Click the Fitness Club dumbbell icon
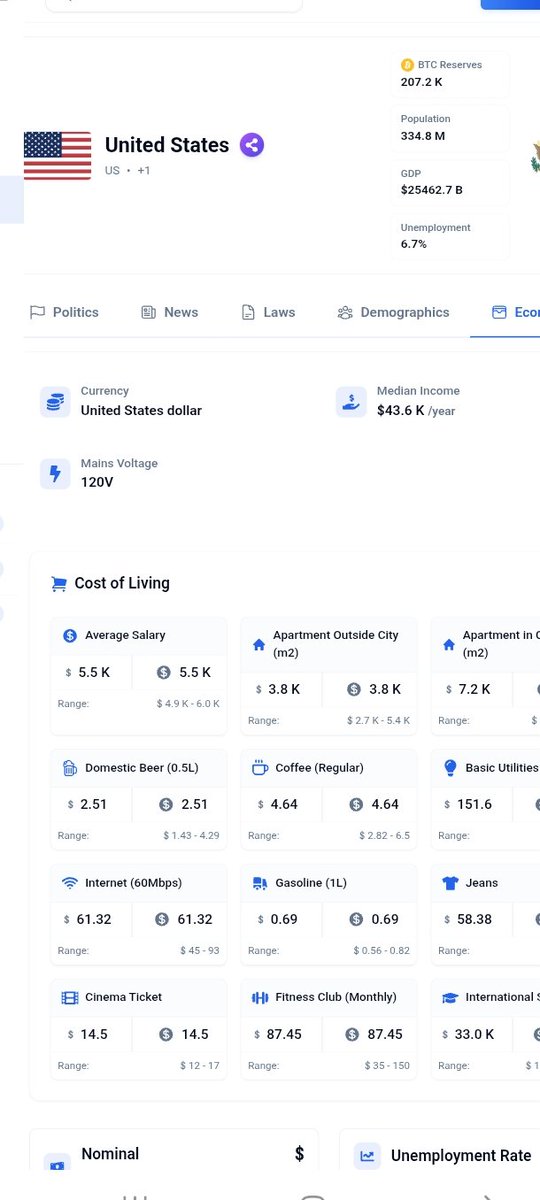Viewport: 540px width, 1200px height. [x=259, y=997]
